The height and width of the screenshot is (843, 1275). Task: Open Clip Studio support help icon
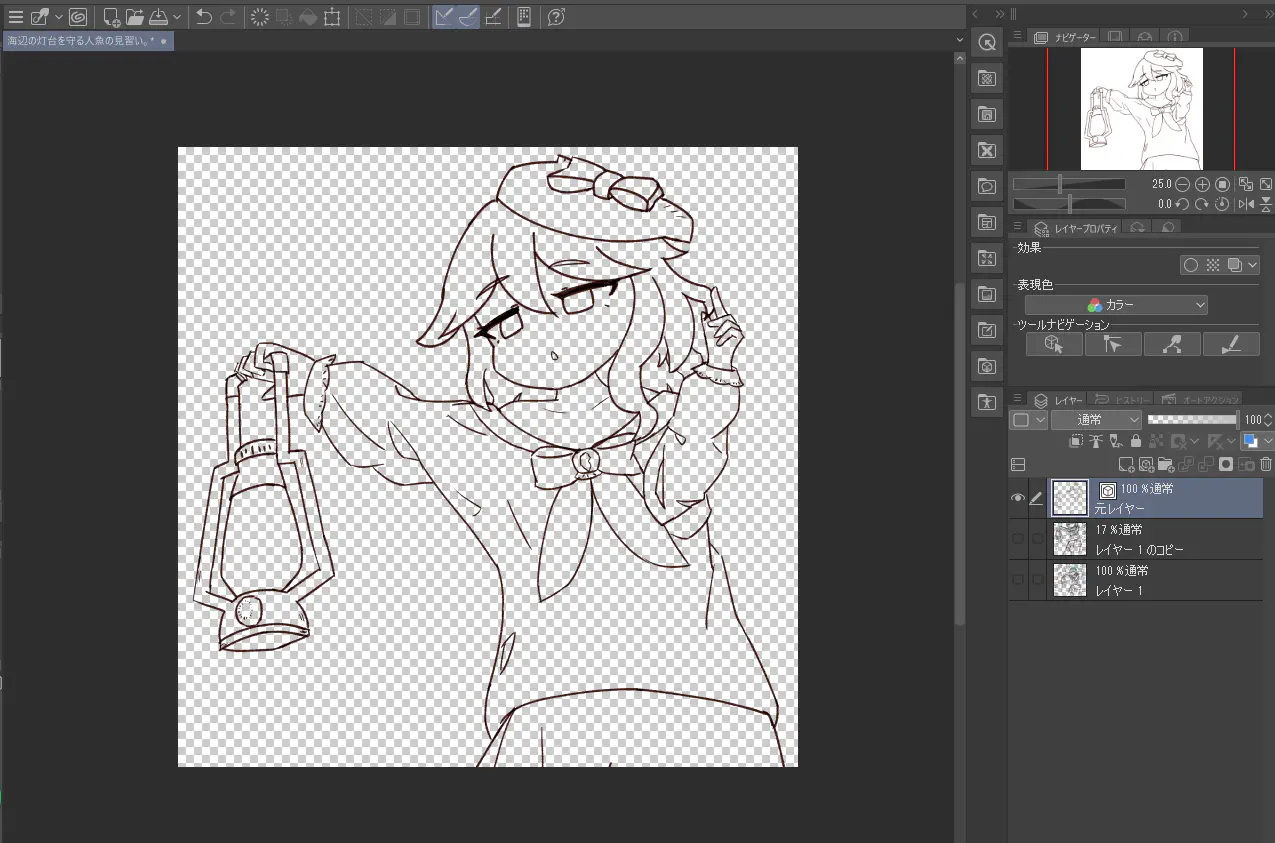coord(557,17)
